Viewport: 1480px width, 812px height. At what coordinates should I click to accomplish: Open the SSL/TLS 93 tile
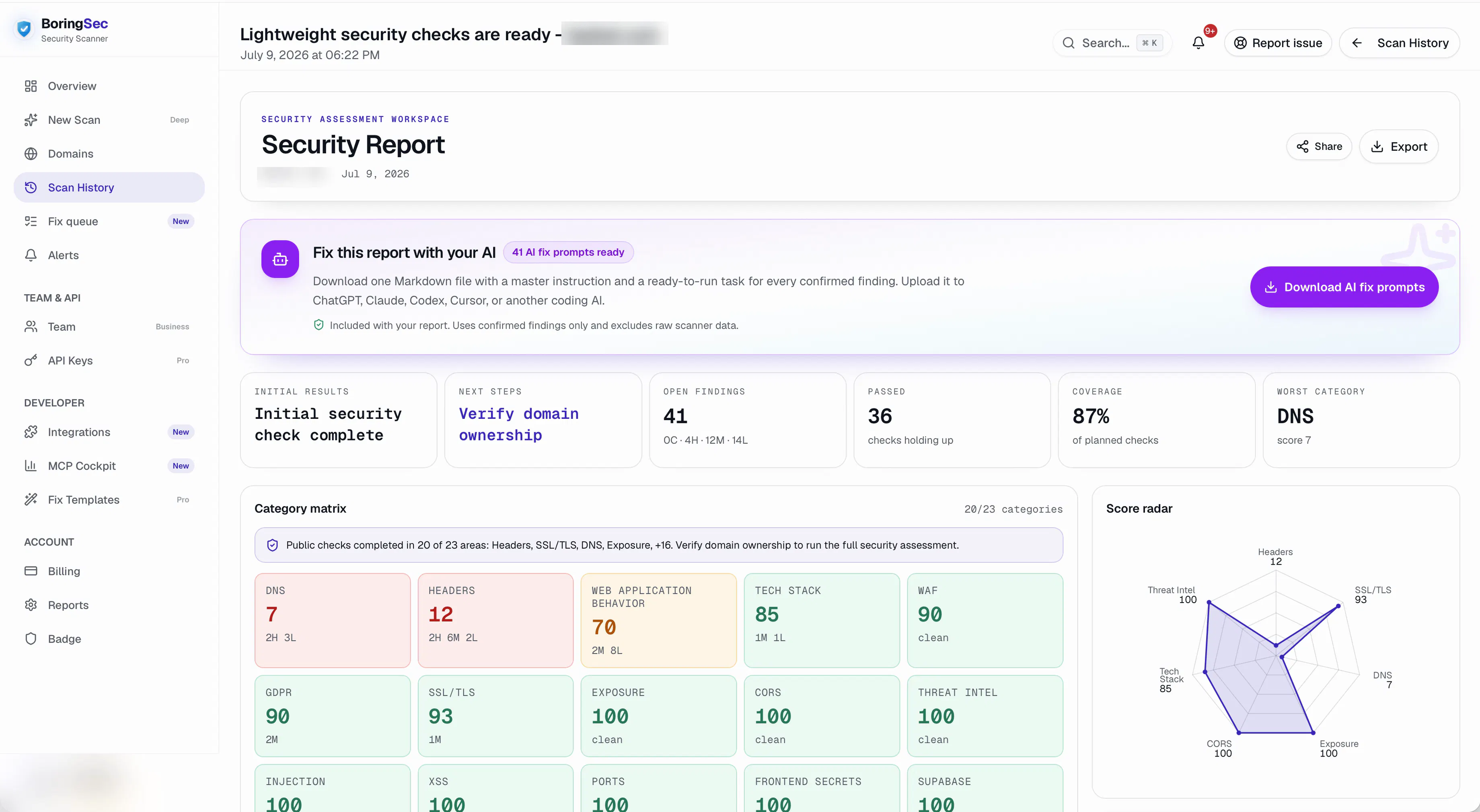point(496,716)
